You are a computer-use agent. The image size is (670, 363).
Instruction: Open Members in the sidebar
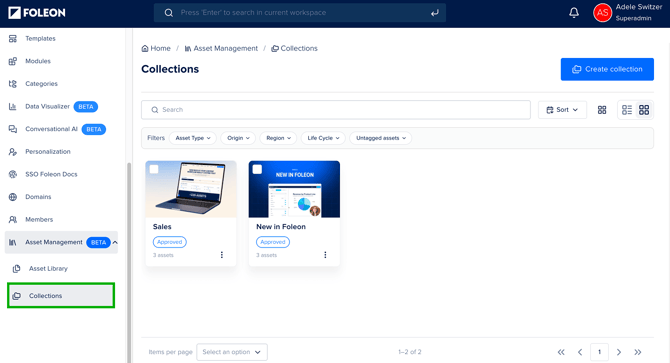[39, 220]
